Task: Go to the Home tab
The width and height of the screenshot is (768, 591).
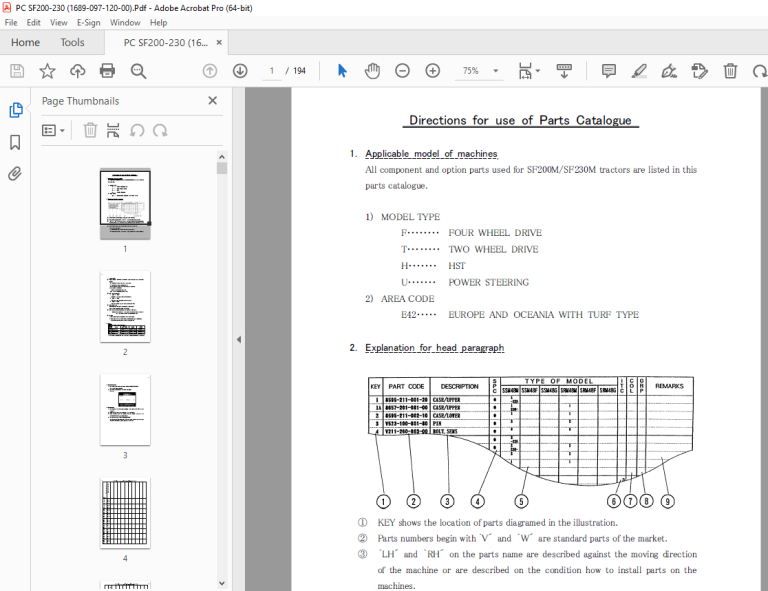Action: 25,43
